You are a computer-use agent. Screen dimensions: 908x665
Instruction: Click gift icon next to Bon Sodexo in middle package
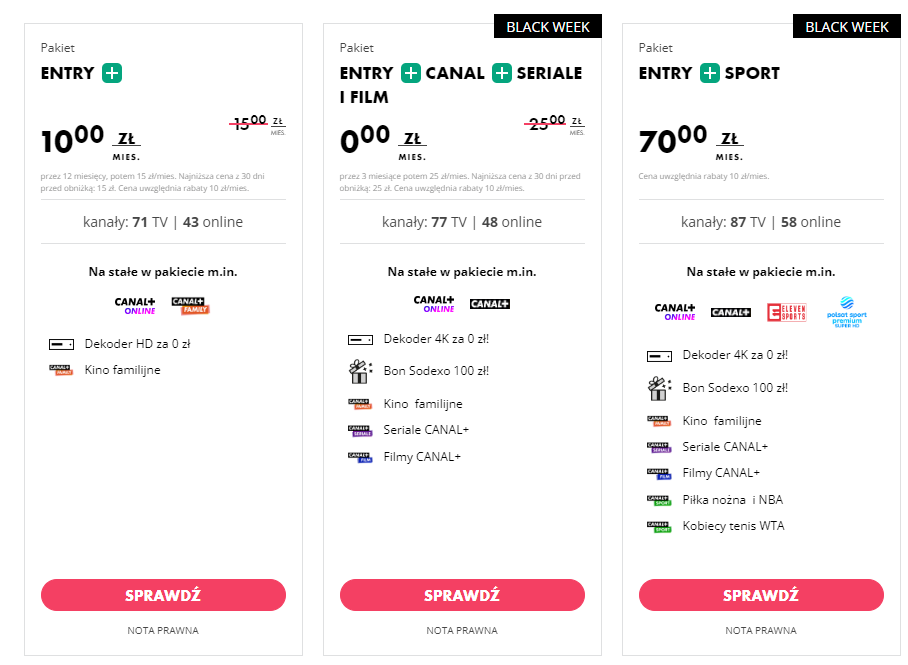[360, 371]
